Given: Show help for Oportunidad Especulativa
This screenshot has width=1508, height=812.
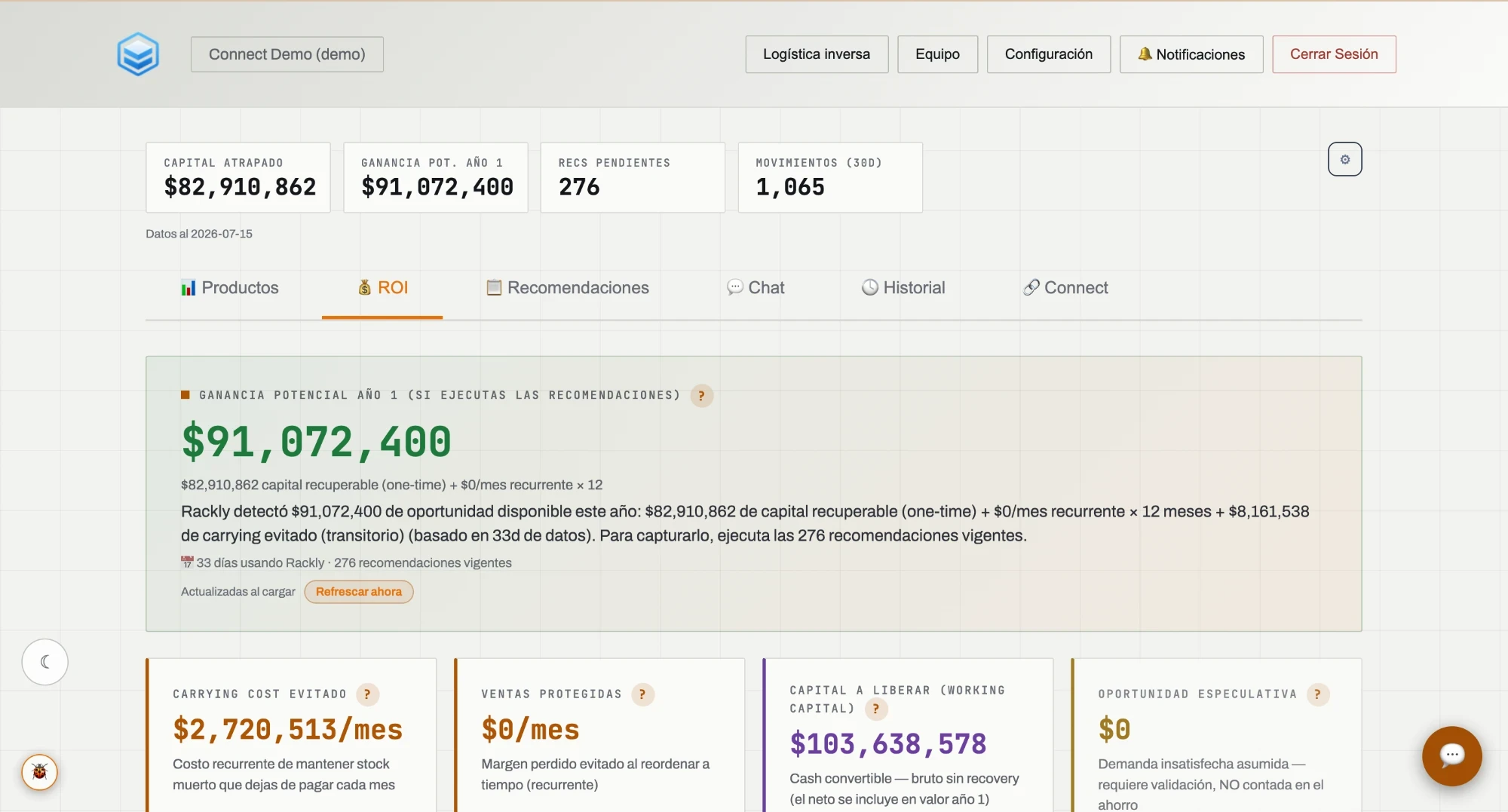Looking at the screenshot, I should (1317, 694).
